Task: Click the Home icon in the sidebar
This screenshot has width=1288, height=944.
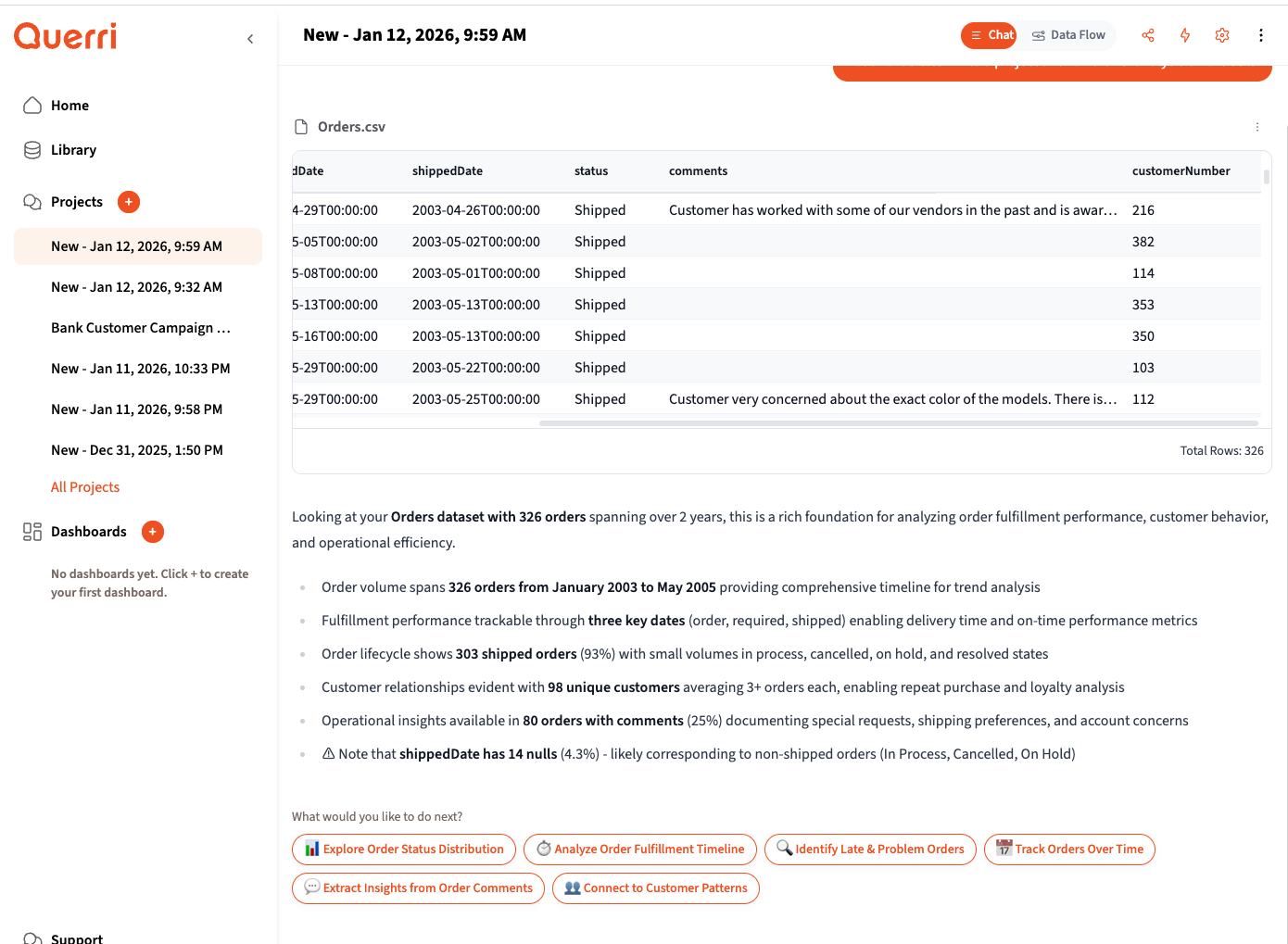Action: pyautogui.click(x=32, y=105)
